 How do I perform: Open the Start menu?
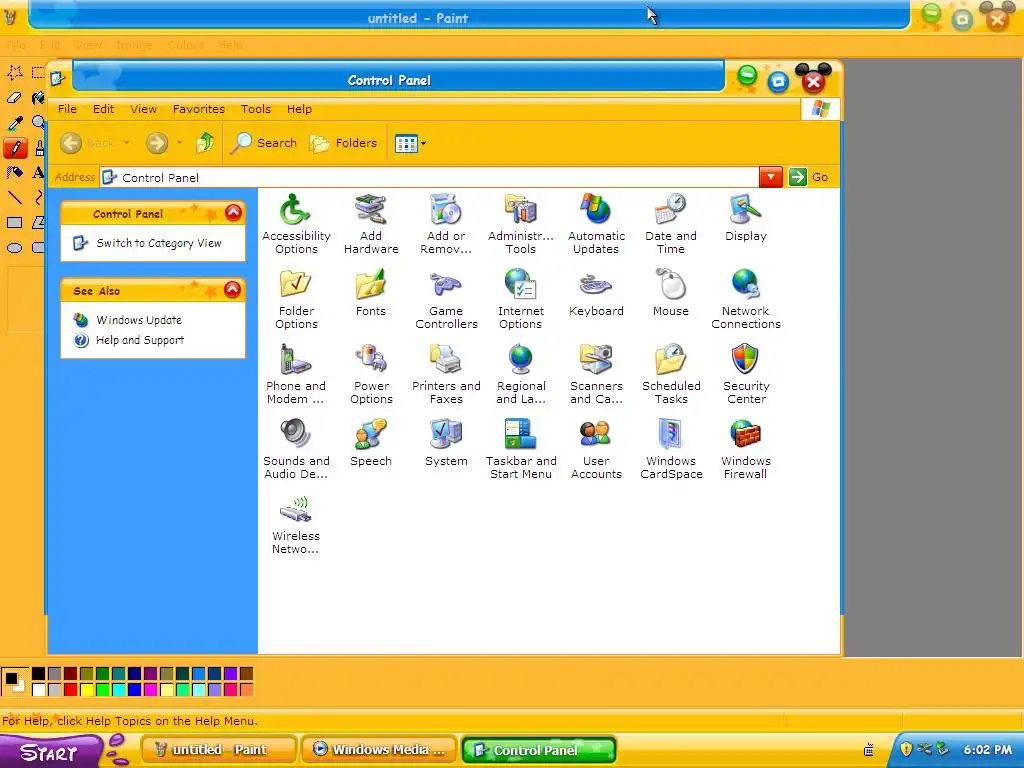51,752
